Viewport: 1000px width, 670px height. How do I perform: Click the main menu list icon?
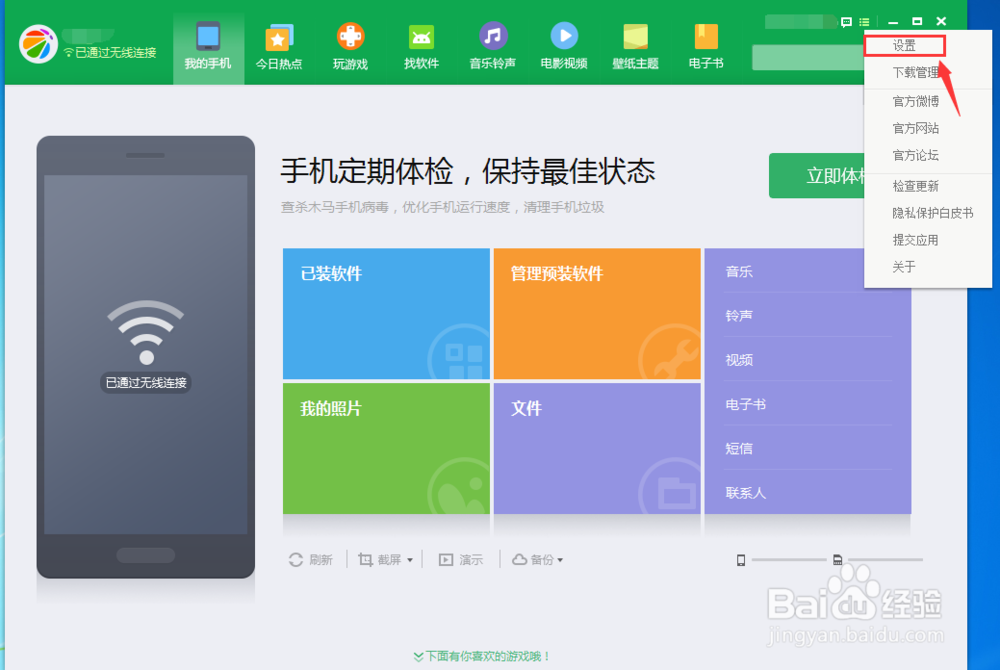click(864, 22)
